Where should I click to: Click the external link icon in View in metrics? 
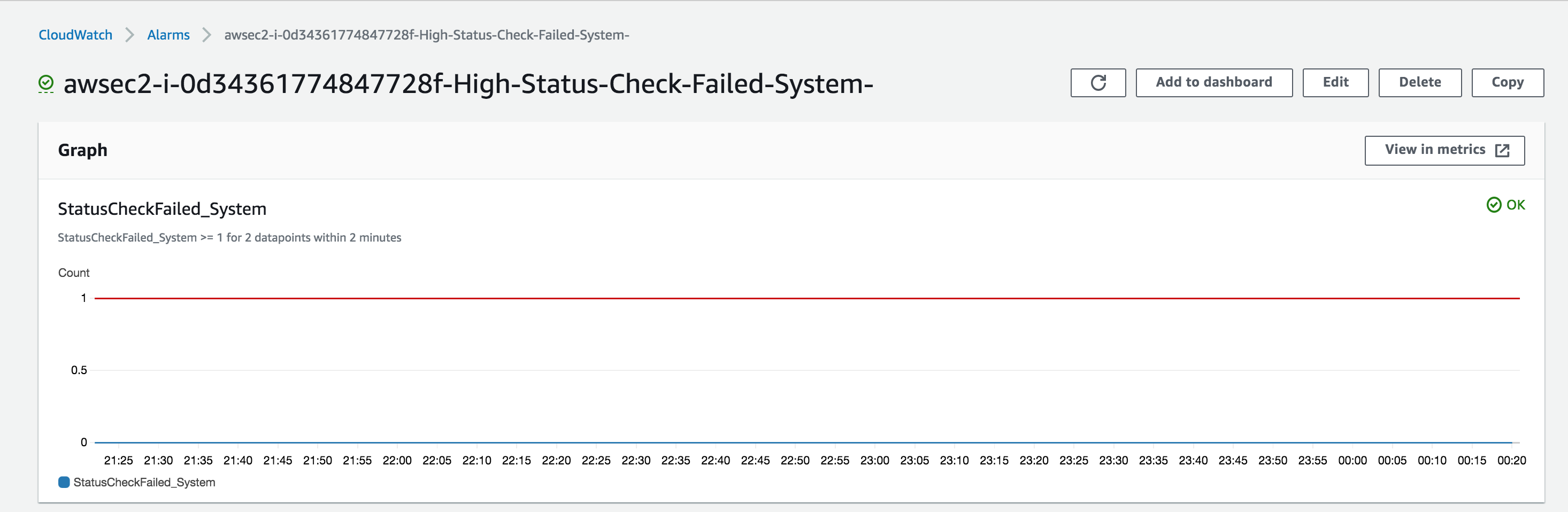(1502, 150)
